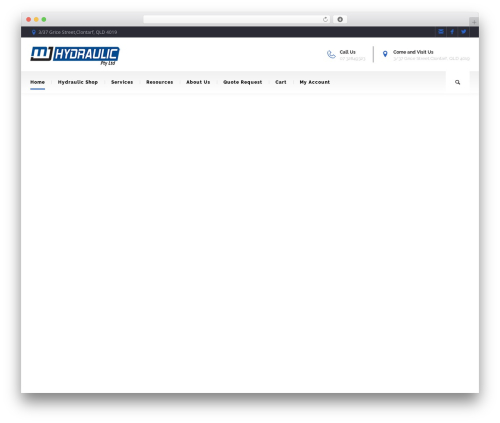
Task: Open the Services menu
Action: (122, 82)
